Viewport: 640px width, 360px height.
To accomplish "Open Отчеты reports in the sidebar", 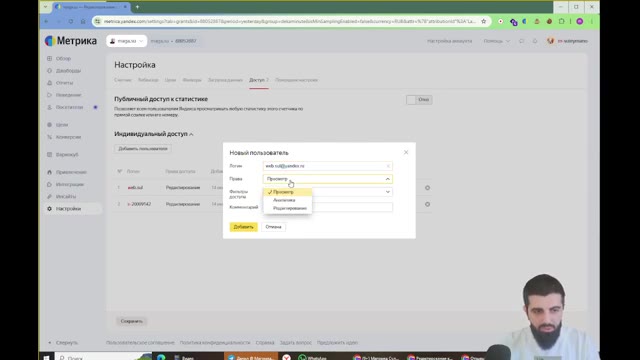I will (x=64, y=83).
